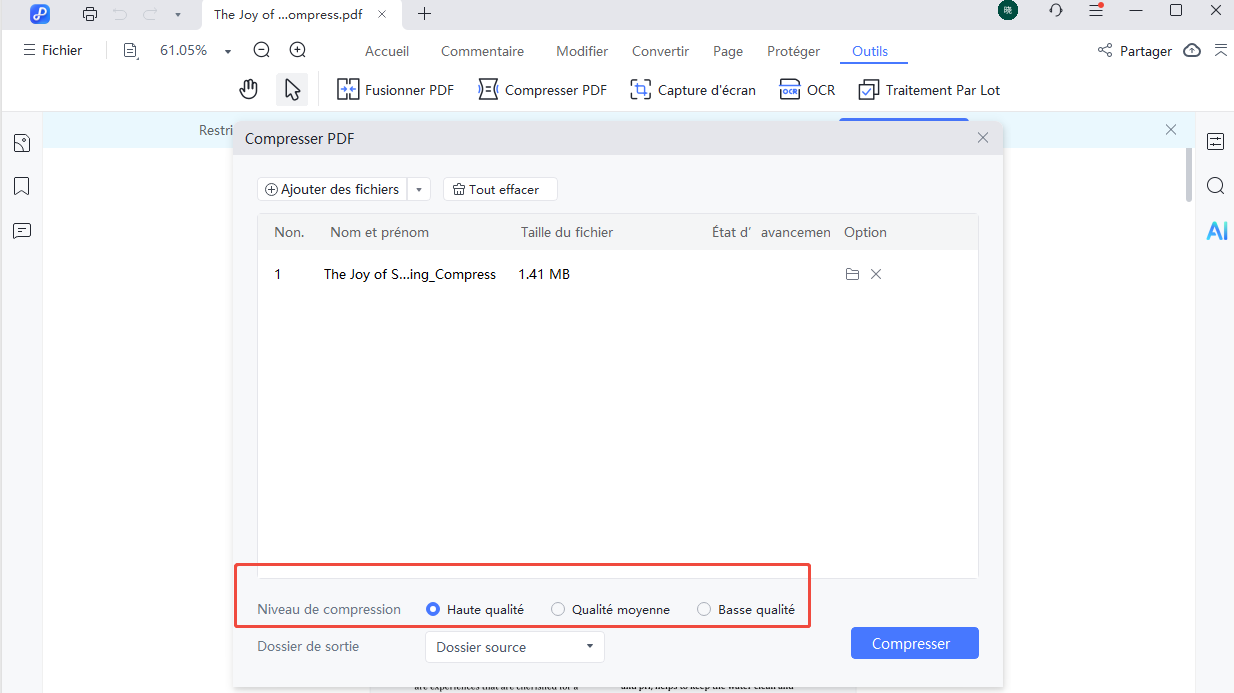Enable Basse qualité compression
1234x693 pixels.
coord(703,608)
